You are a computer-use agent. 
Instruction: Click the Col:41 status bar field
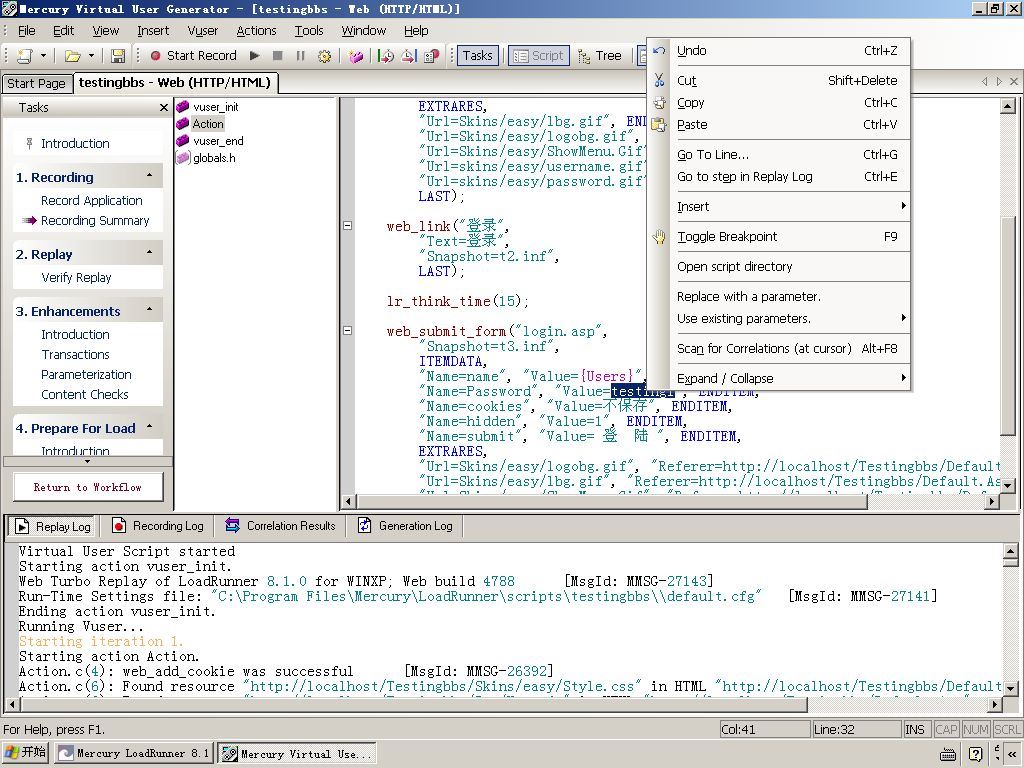(x=763, y=729)
